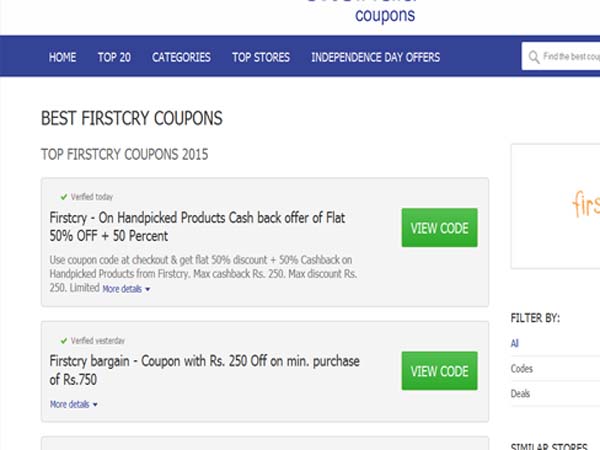Filter coupons by Deals
The width and height of the screenshot is (600, 450).
coord(520,394)
